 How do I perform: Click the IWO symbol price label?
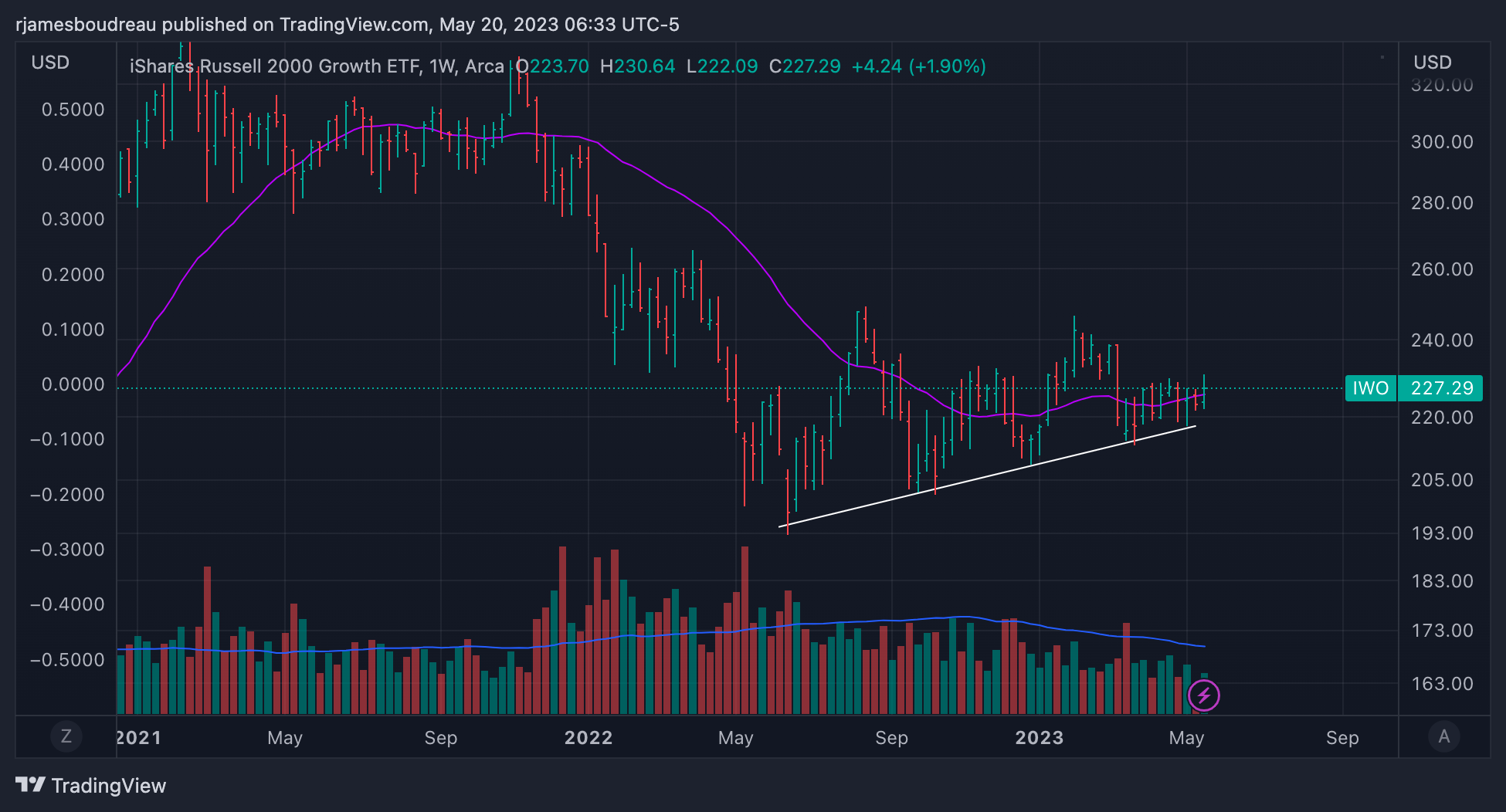1371,388
